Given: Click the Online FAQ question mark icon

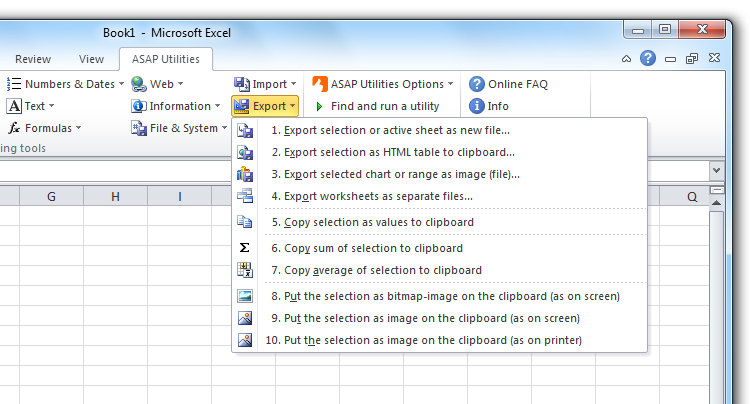Looking at the screenshot, I should click(476, 84).
